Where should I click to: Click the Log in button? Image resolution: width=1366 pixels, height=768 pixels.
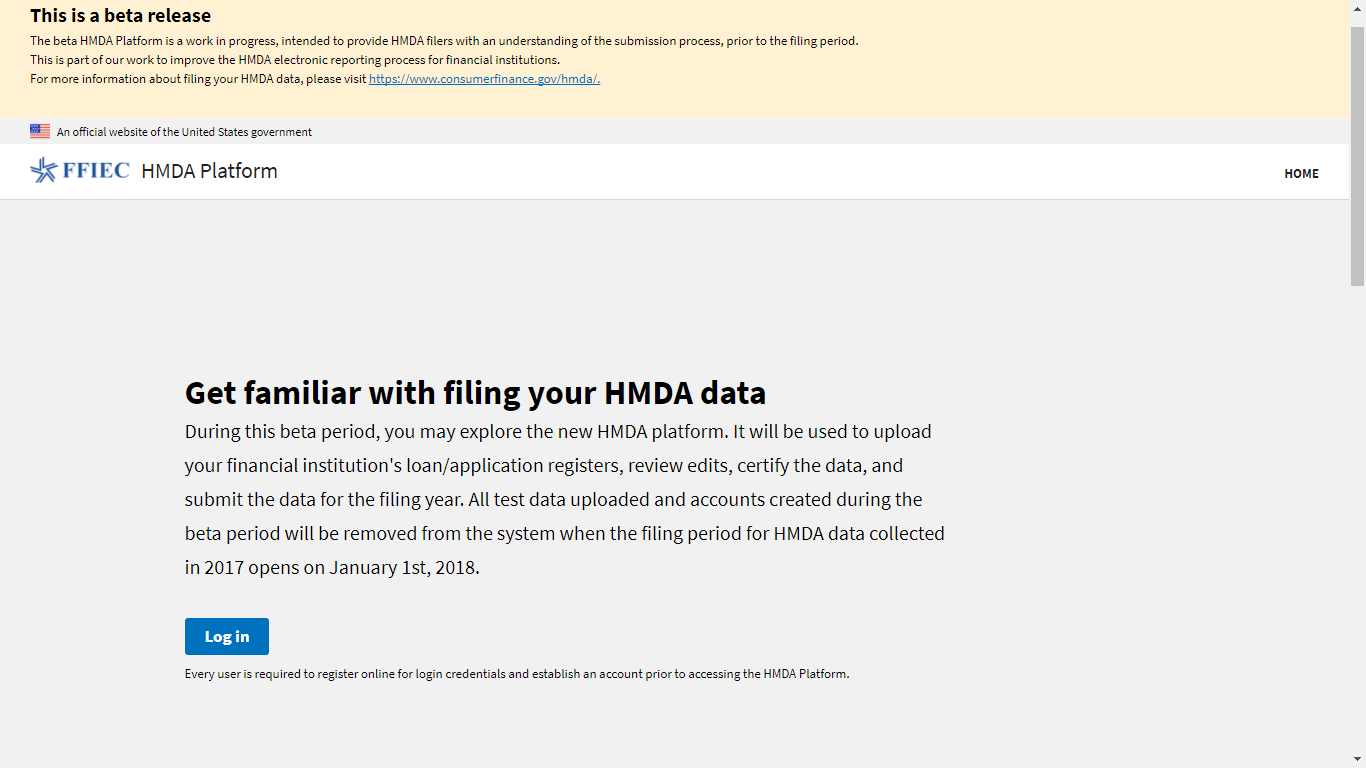pyautogui.click(x=226, y=636)
